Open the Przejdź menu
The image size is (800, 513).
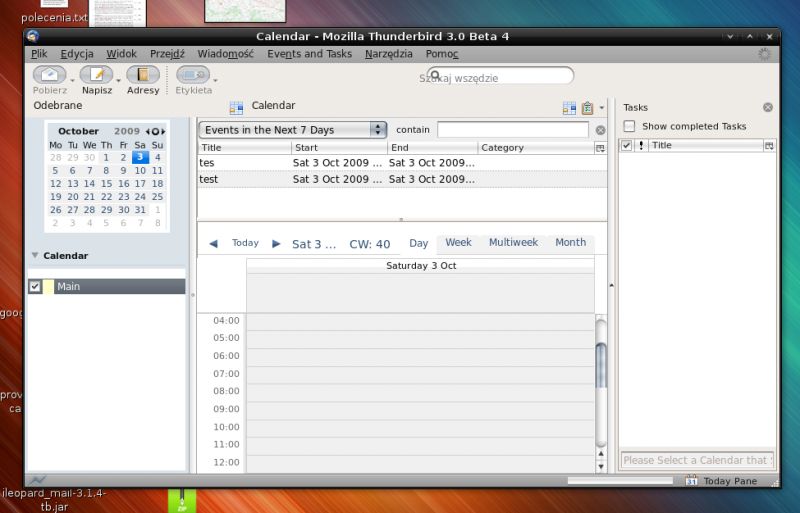(x=167, y=54)
